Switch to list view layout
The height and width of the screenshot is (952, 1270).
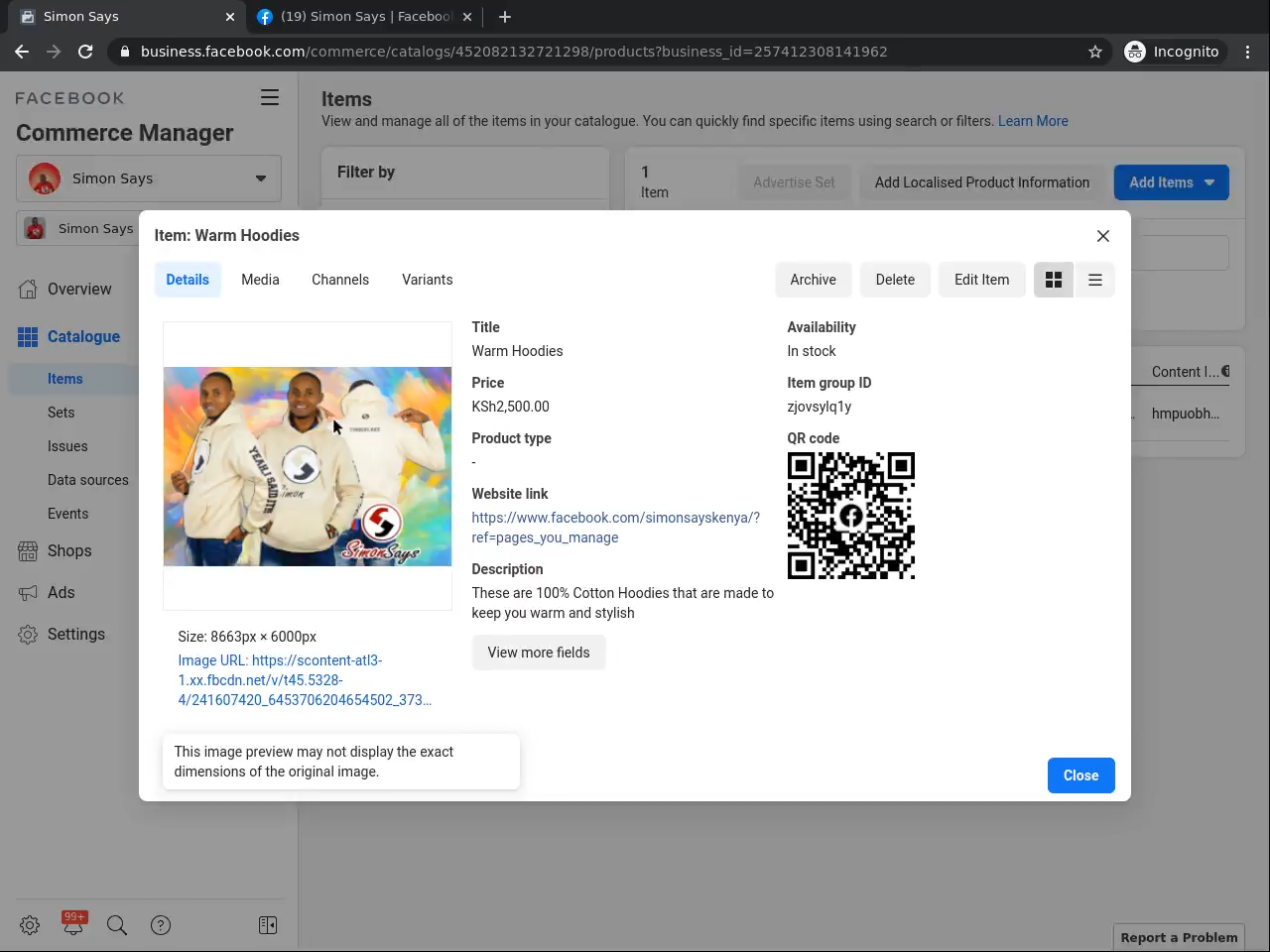pyautogui.click(x=1095, y=280)
